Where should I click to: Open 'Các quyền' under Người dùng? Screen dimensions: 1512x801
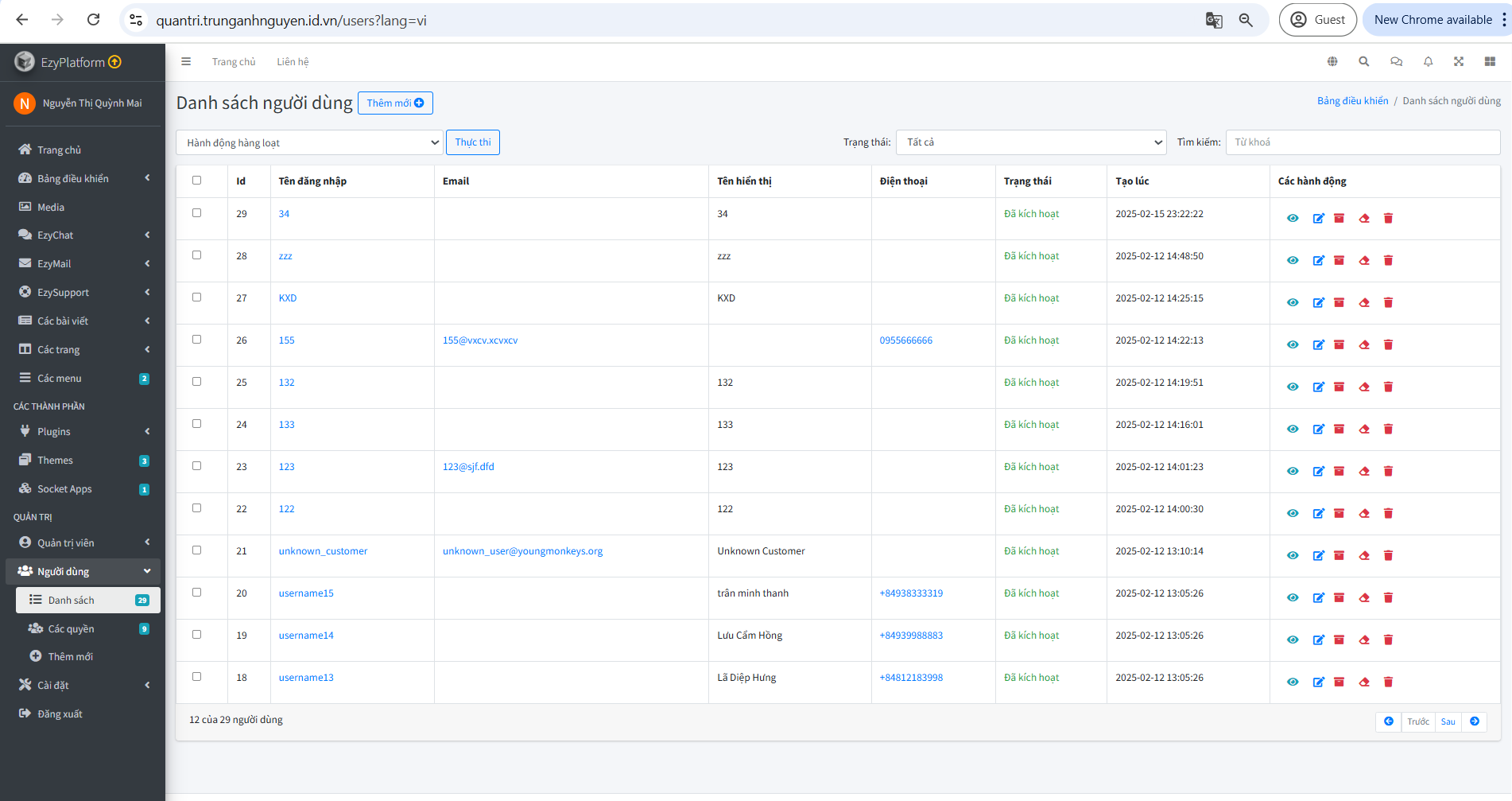87,628
